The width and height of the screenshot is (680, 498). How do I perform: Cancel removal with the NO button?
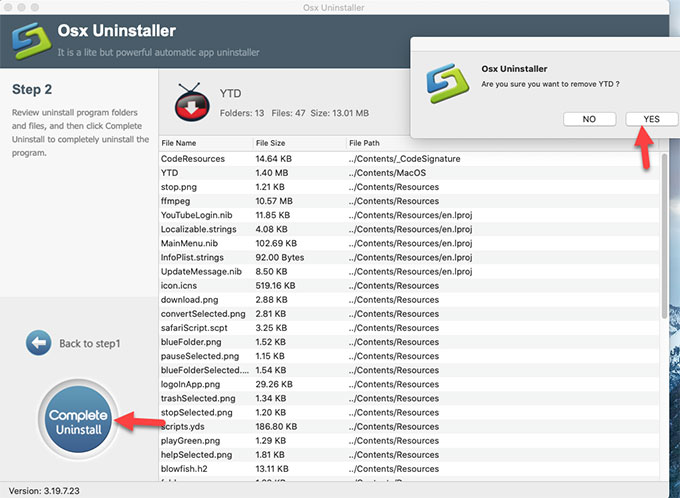pyautogui.click(x=589, y=119)
